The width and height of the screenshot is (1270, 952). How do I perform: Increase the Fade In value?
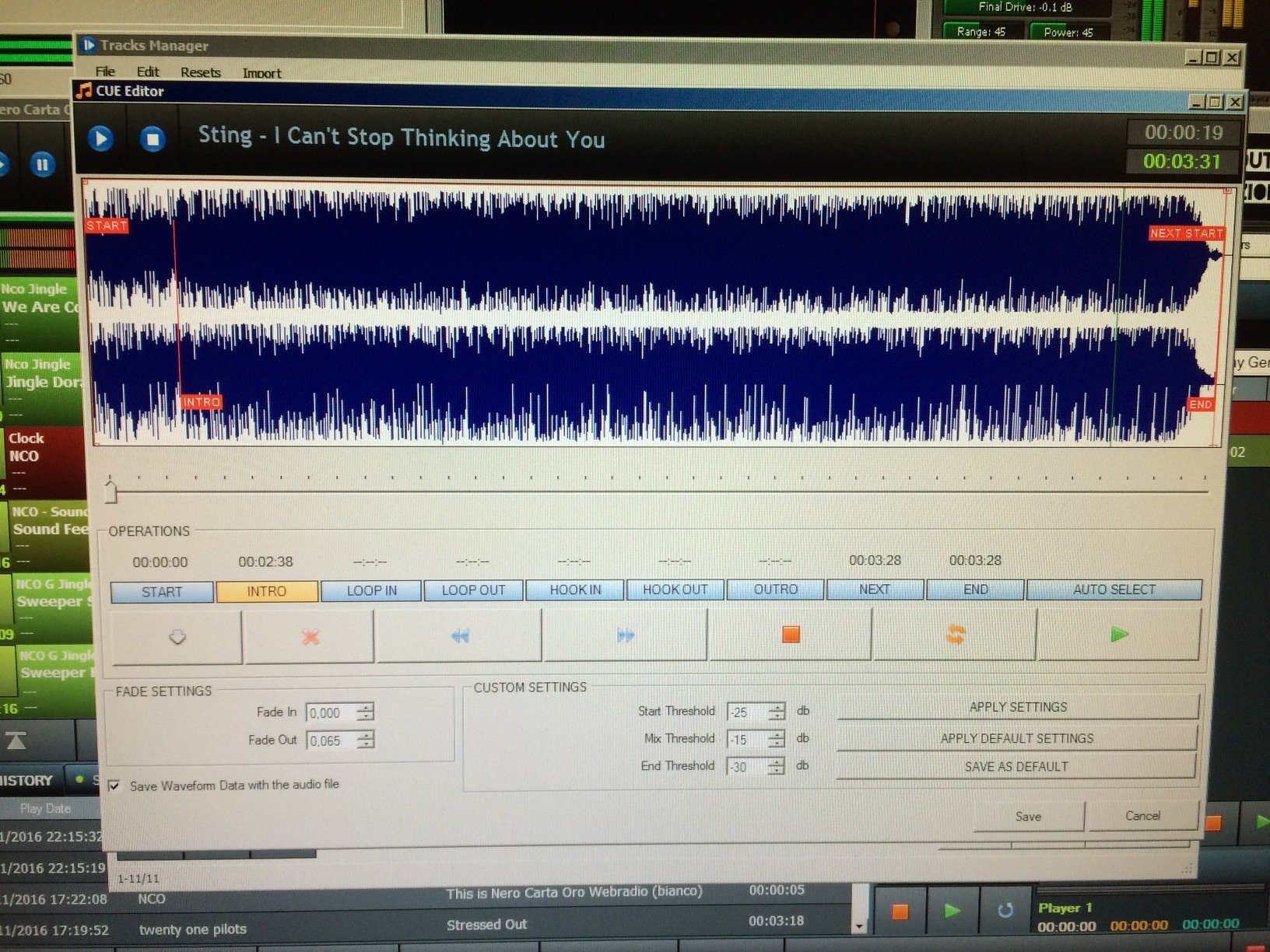coord(365,707)
